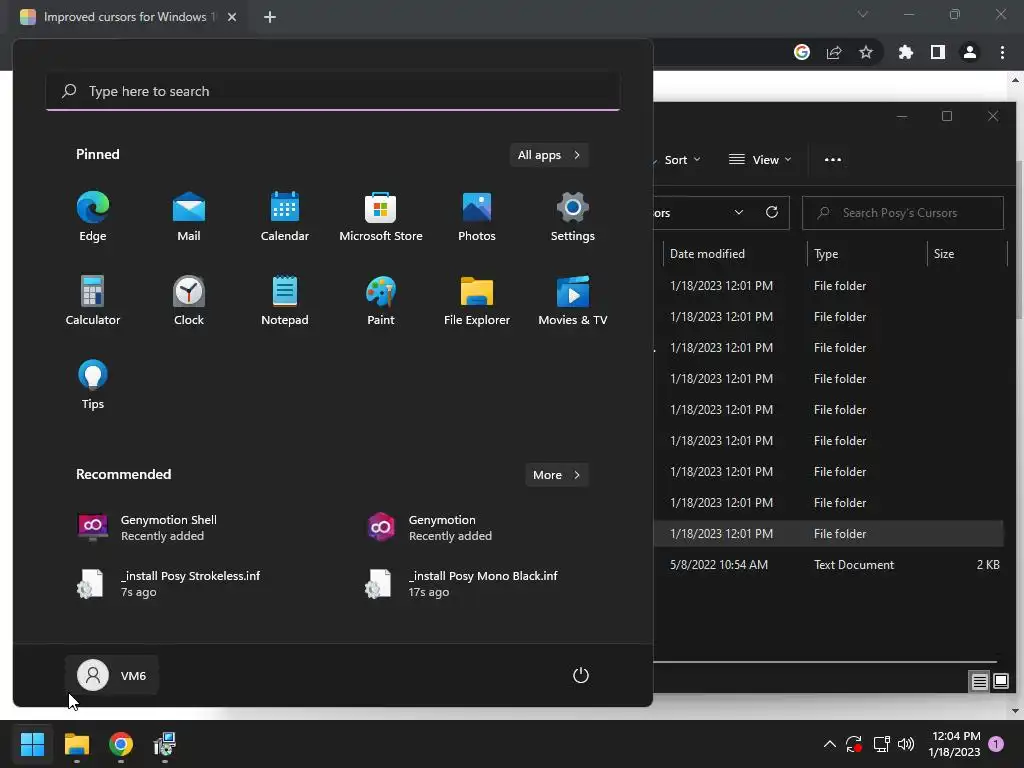Bookmark this page with the star
Screen dimensions: 1024x768
coord(866,52)
